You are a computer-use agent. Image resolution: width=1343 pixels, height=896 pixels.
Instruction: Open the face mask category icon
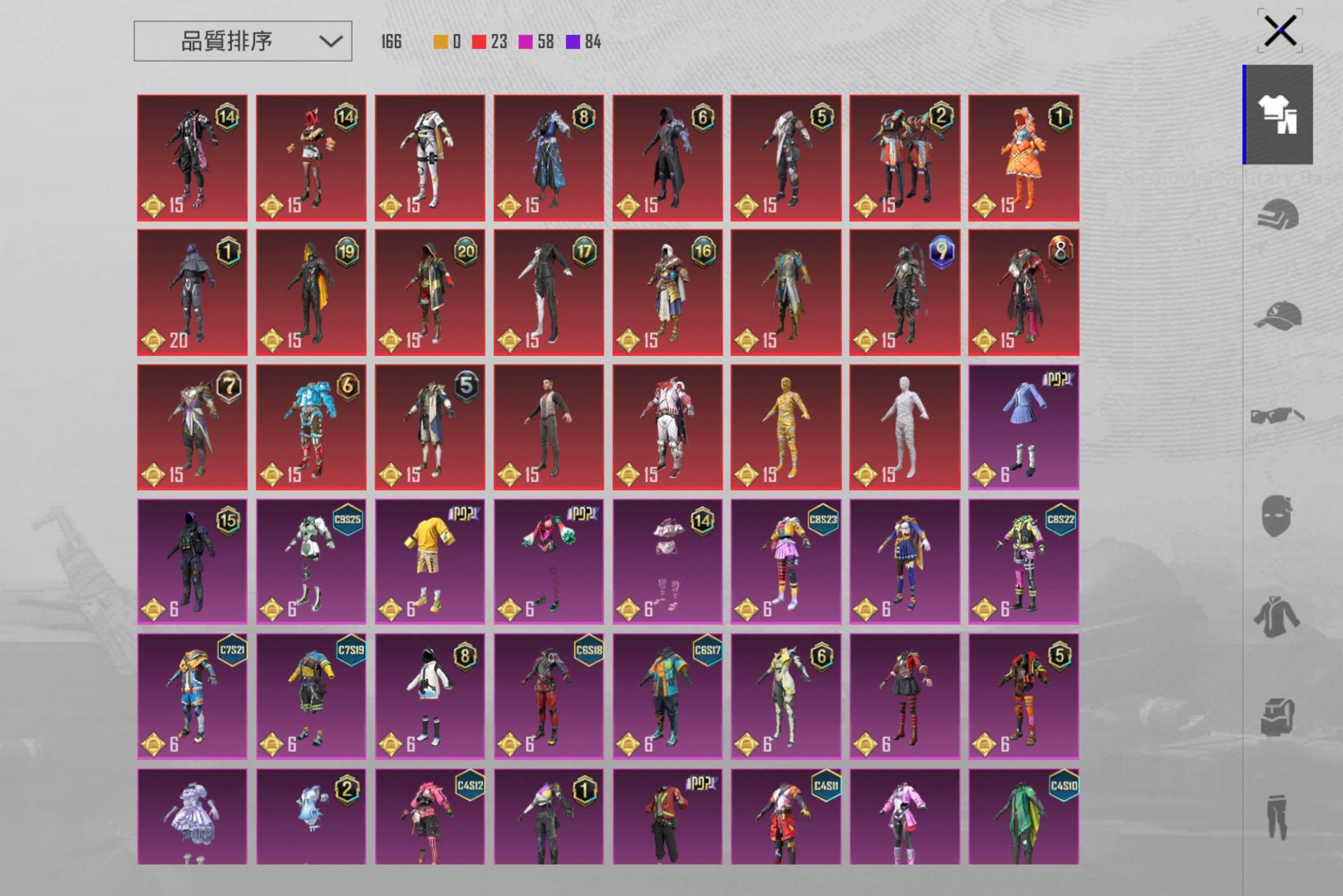(x=1277, y=516)
